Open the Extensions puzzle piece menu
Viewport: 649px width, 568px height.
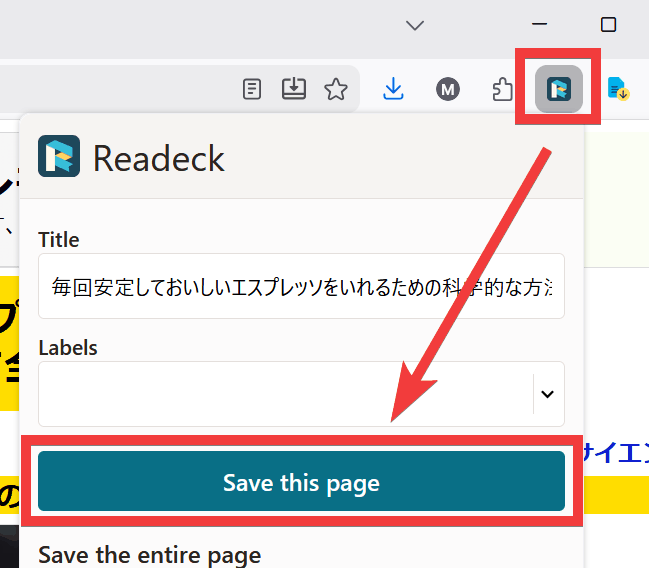coord(502,89)
